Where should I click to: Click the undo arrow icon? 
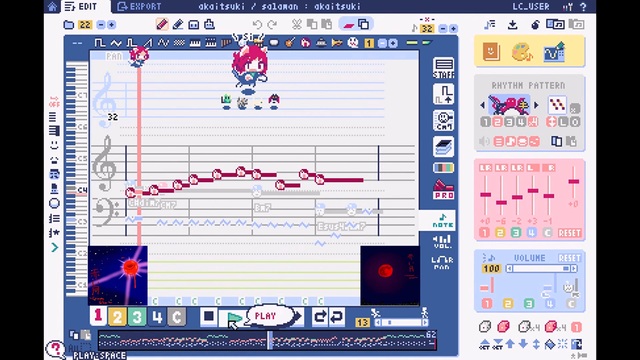[257, 25]
